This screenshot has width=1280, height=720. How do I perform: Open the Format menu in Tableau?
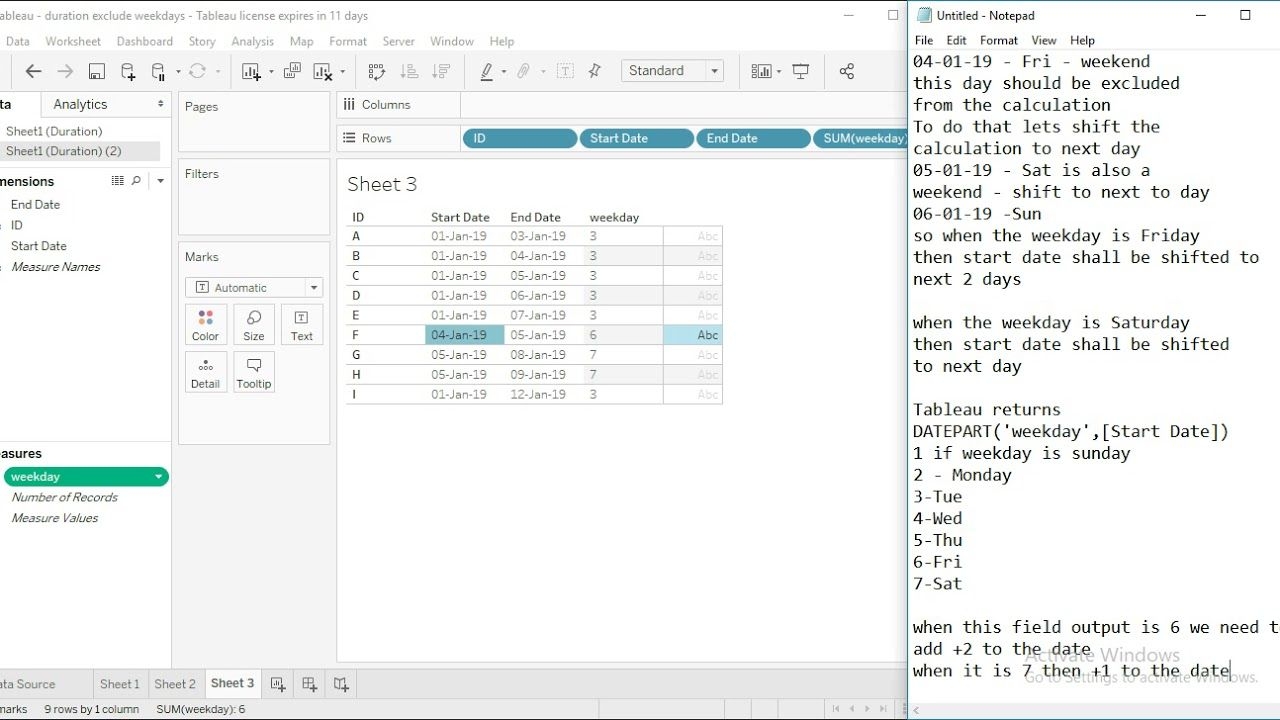pos(348,41)
